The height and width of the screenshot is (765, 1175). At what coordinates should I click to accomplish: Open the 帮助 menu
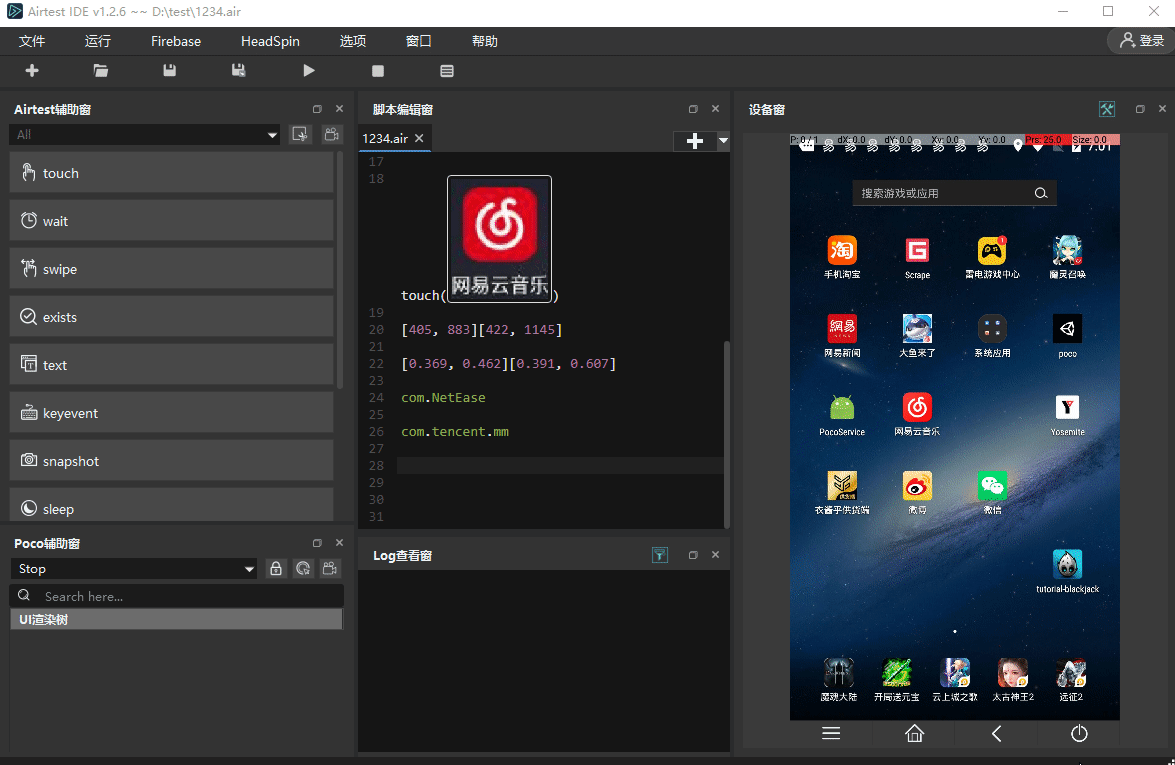coord(484,41)
